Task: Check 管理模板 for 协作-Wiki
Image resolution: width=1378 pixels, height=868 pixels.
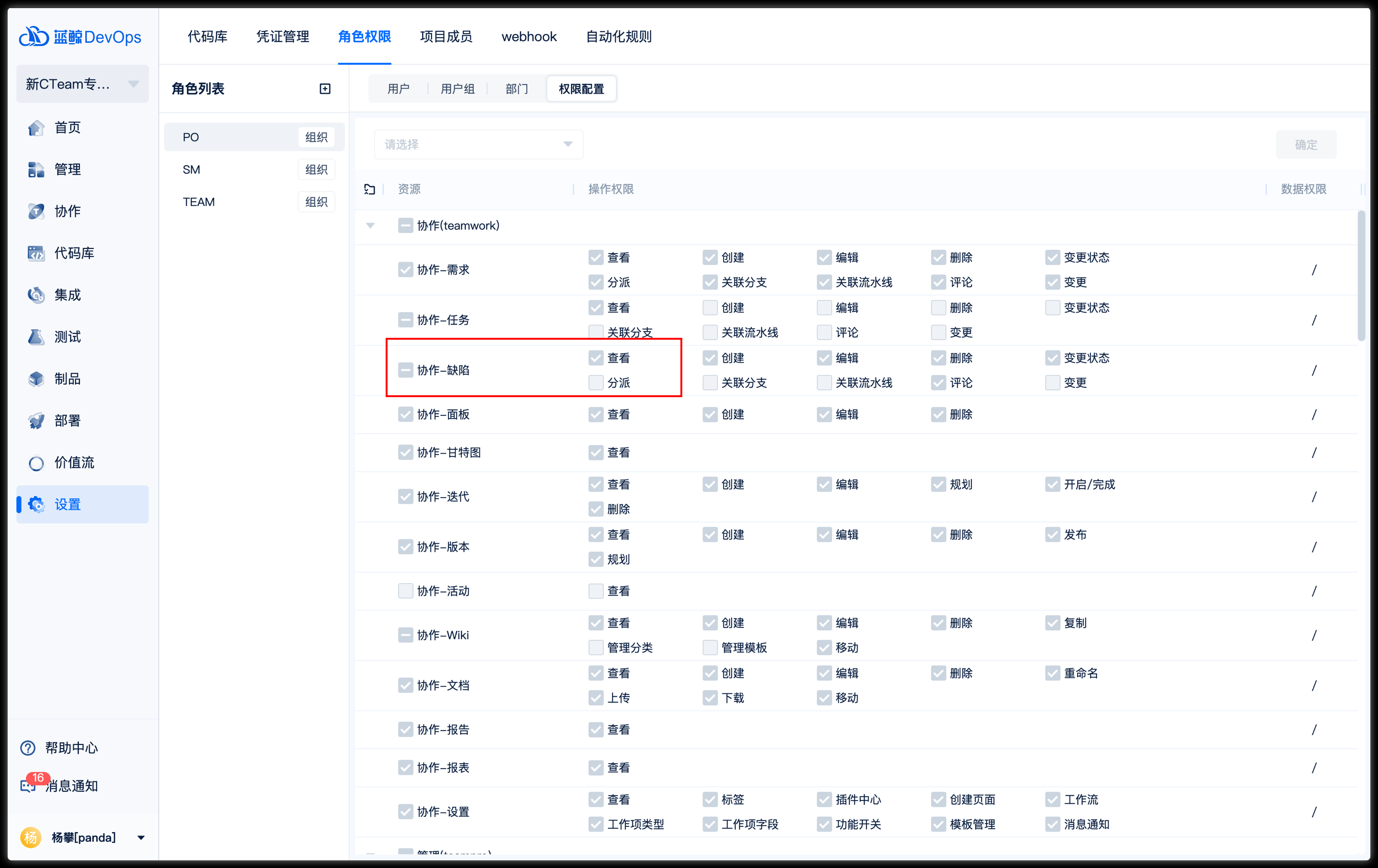Action: point(710,648)
